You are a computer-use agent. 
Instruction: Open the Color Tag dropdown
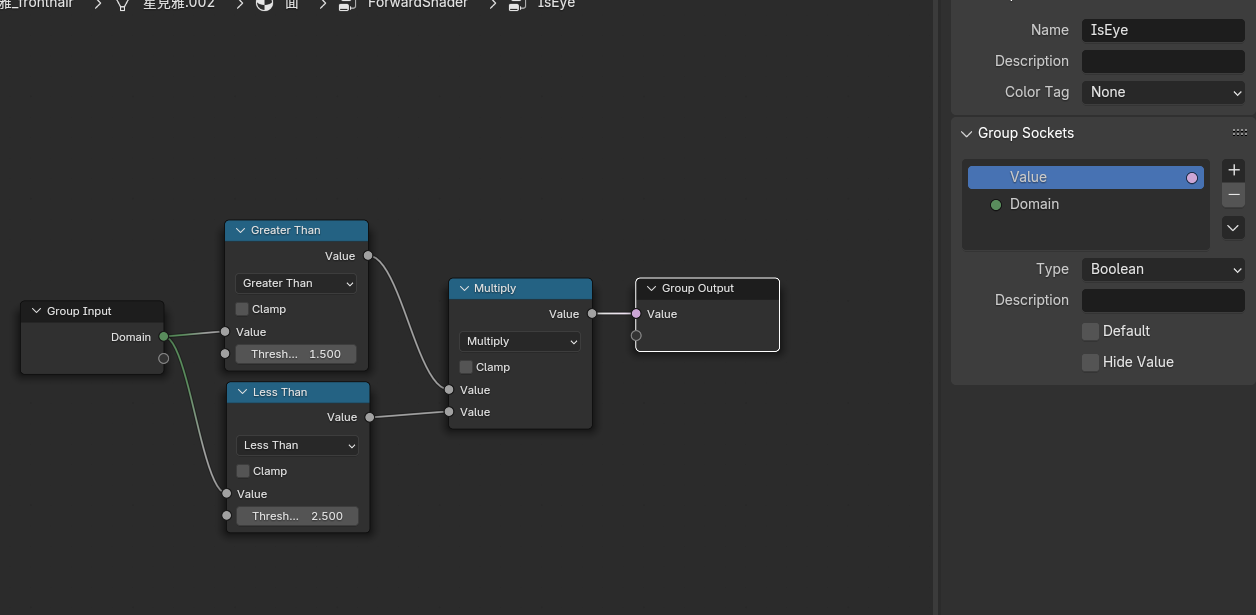click(x=1162, y=92)
